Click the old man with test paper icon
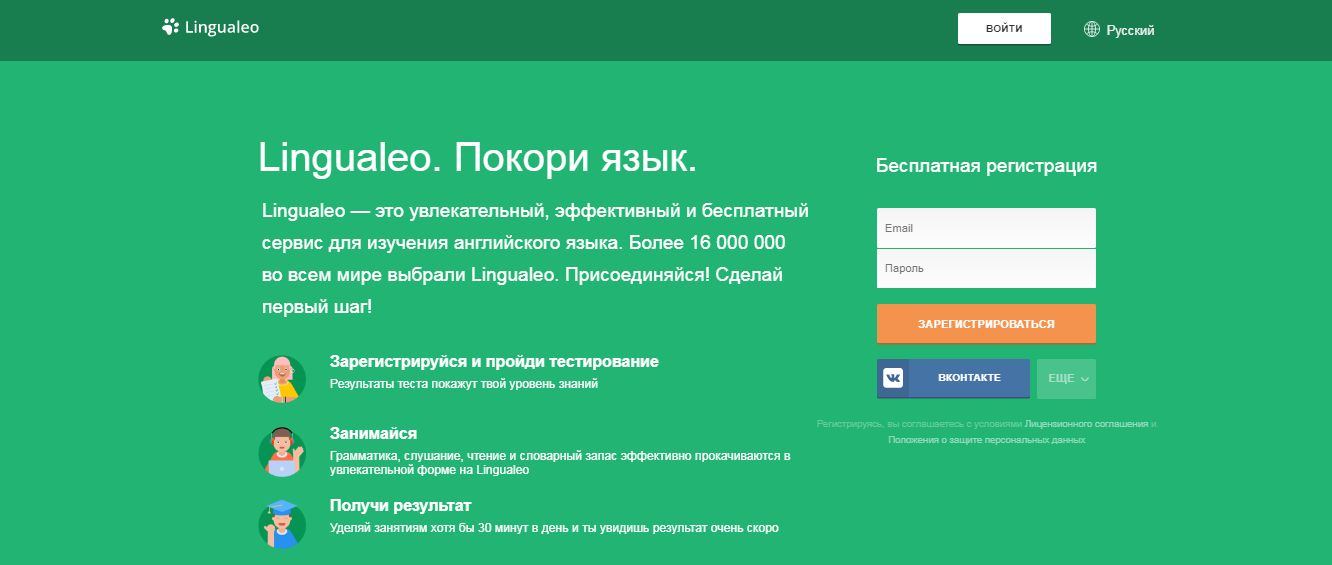Viewport: 1332px width, 565px height. (282, 379)
